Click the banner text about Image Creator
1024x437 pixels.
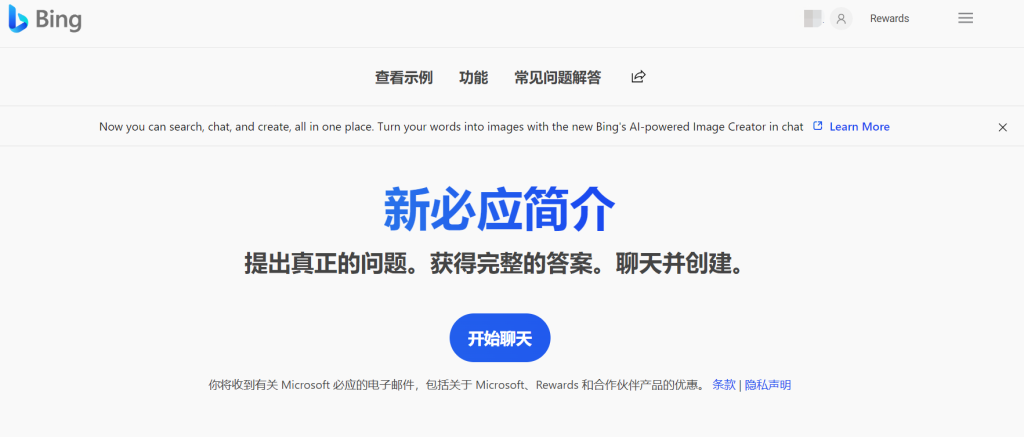[x=451, y=127]
